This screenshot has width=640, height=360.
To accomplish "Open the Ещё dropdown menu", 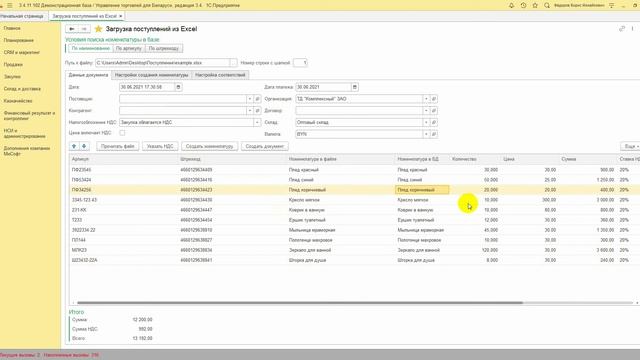I will pyautogui.click(x=631, y=146).
